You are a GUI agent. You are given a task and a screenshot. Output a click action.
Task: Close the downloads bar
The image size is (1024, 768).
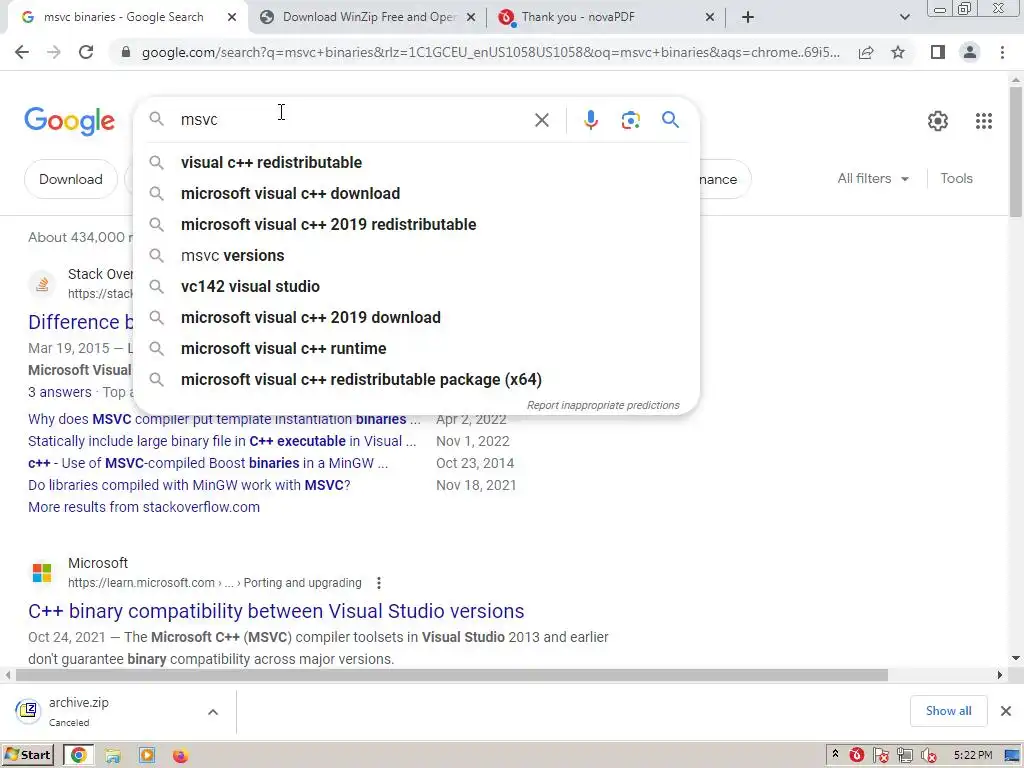pyautogui.click(x=1006, y=711)
